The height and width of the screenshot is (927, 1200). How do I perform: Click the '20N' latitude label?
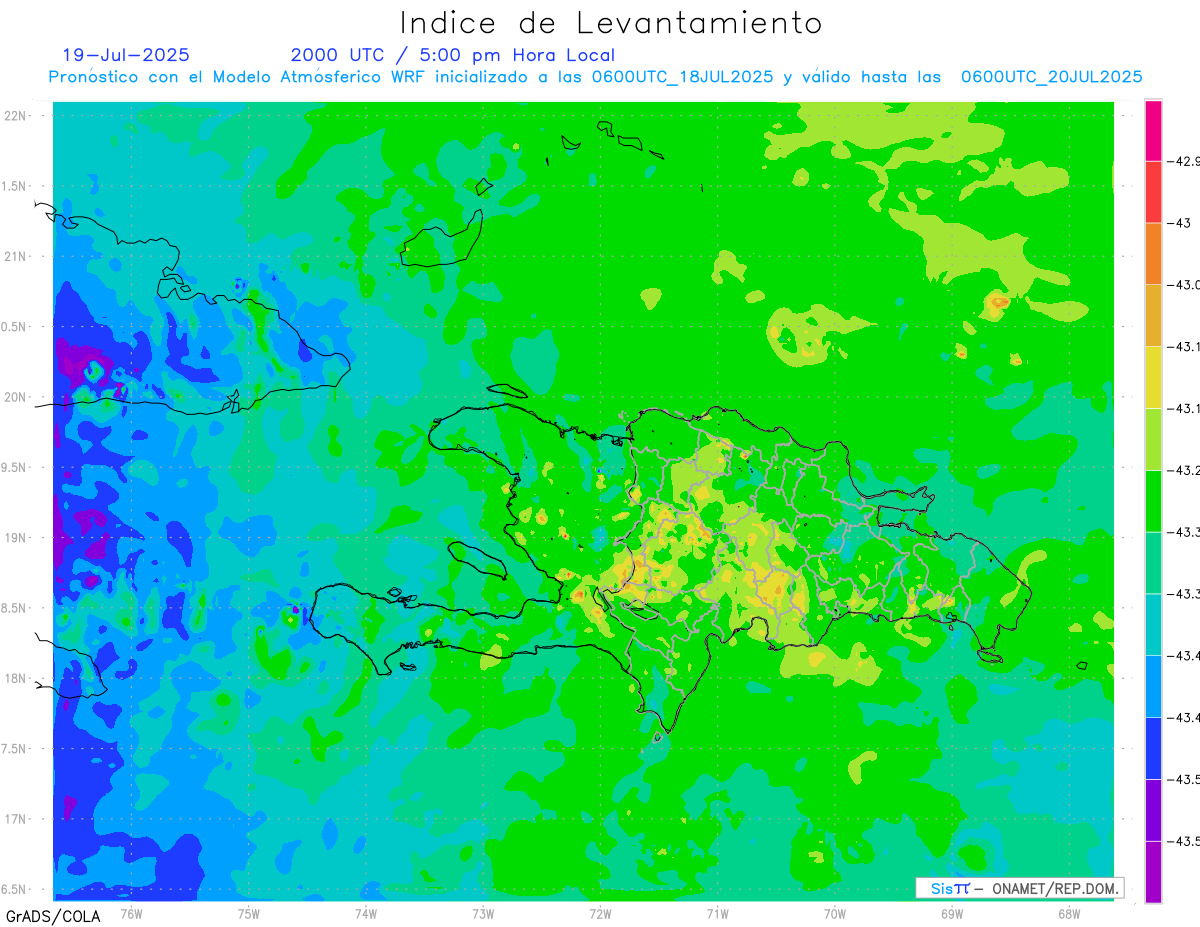(x=15, y=397)
